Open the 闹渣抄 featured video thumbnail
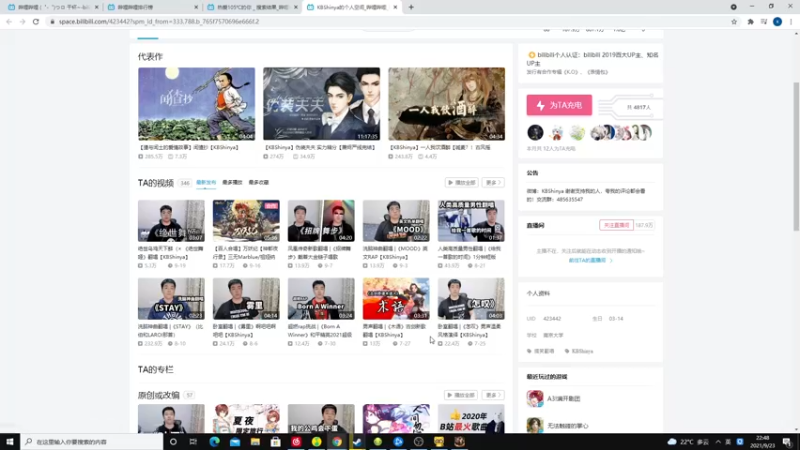 (196, 104)
